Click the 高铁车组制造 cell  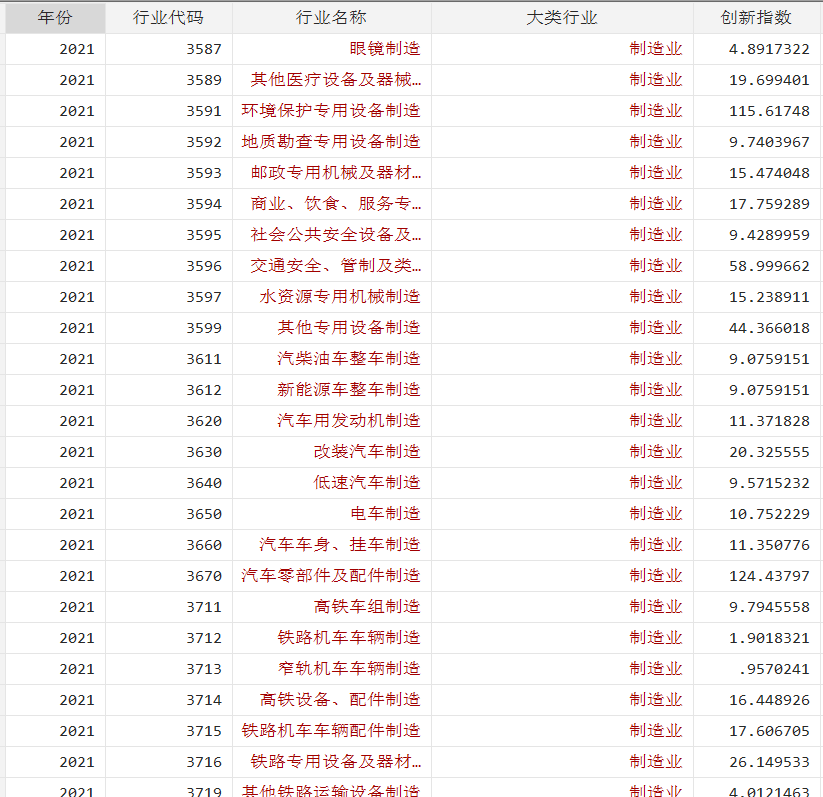tap(332, 607)
